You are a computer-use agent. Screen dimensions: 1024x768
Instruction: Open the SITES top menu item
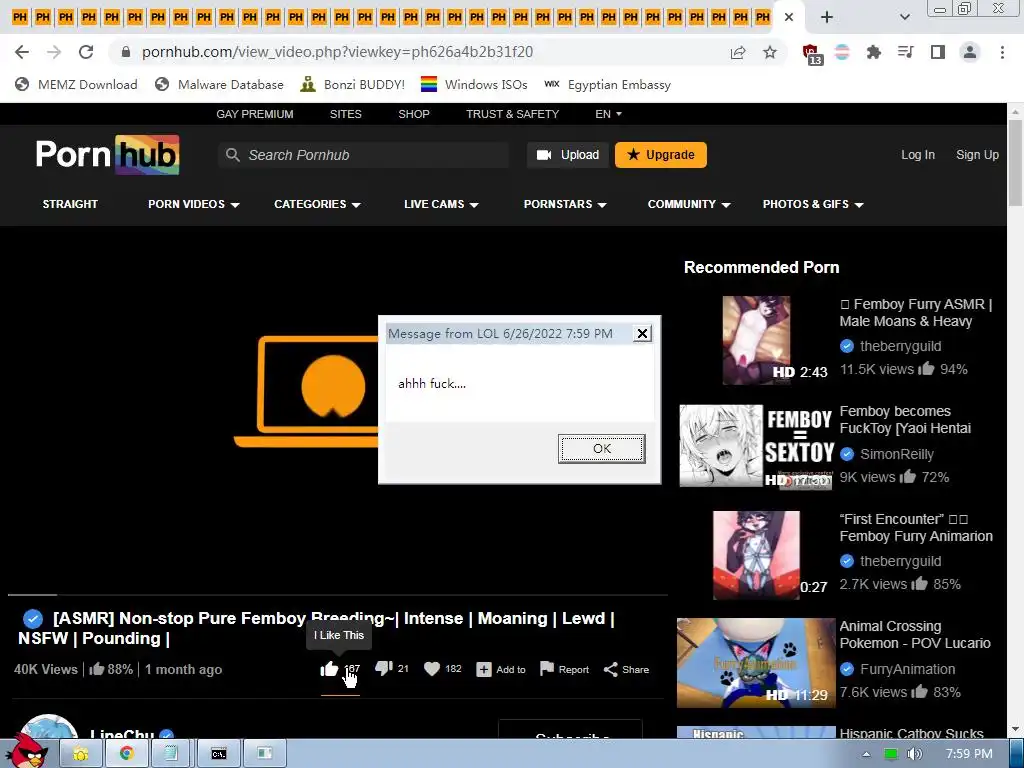pyautogui.click(x=345, y=114)
